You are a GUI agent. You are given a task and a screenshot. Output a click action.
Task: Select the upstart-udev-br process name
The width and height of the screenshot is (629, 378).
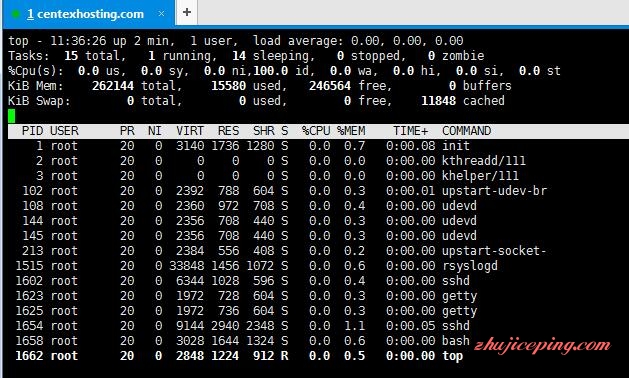(494, 191)
